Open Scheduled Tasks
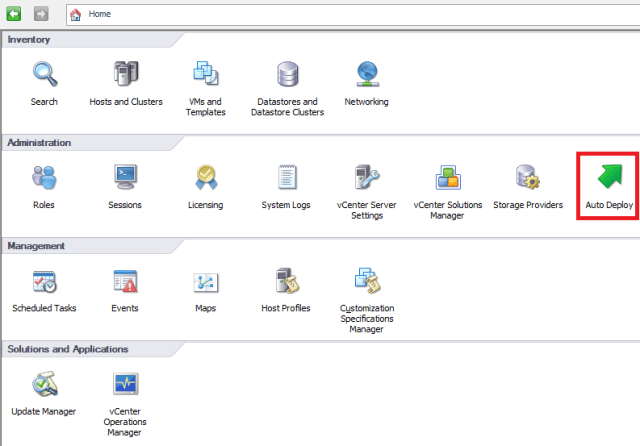Screen dimensions: 640x446 coord(44,282)
